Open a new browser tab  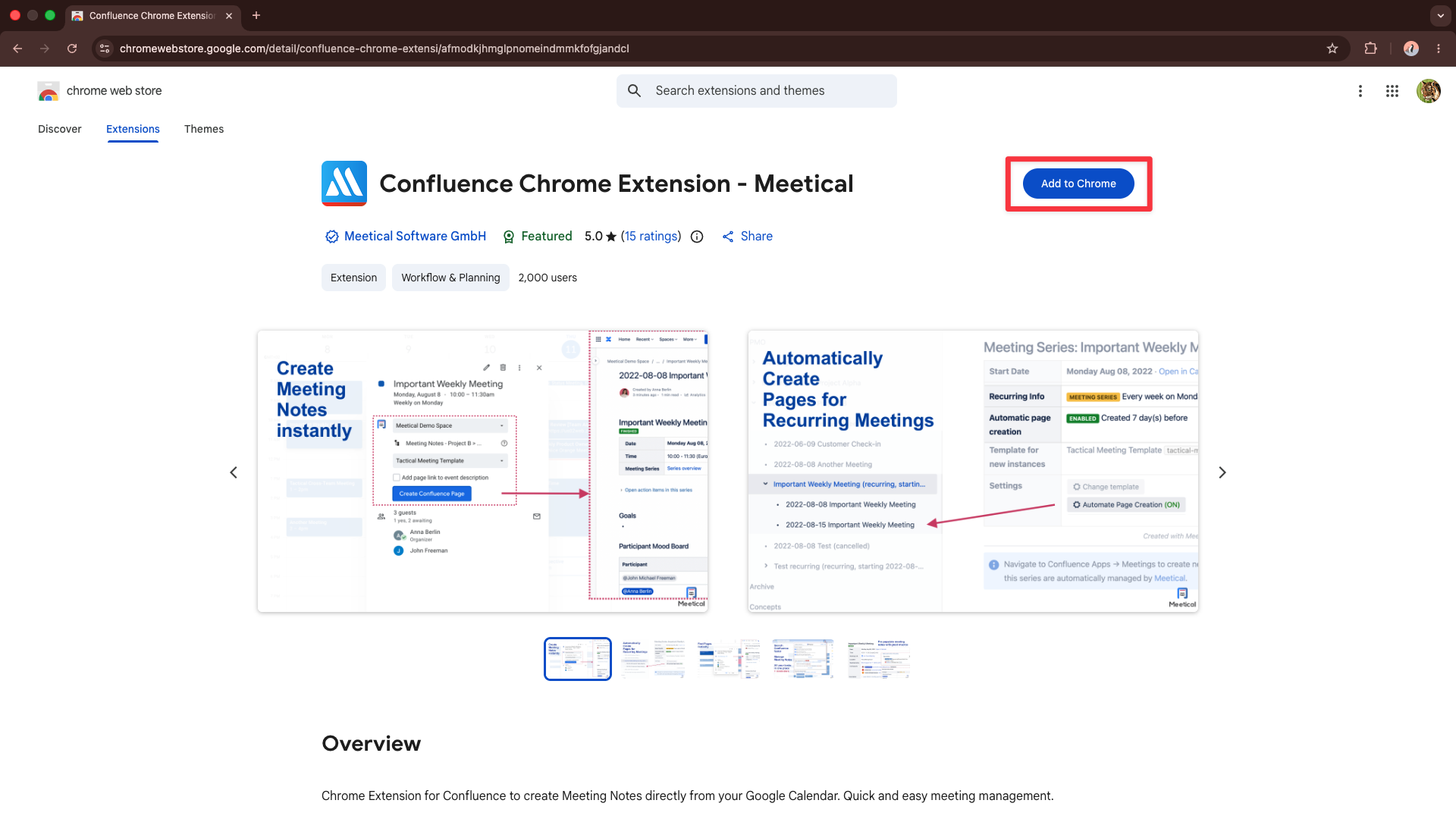point(256,15)
